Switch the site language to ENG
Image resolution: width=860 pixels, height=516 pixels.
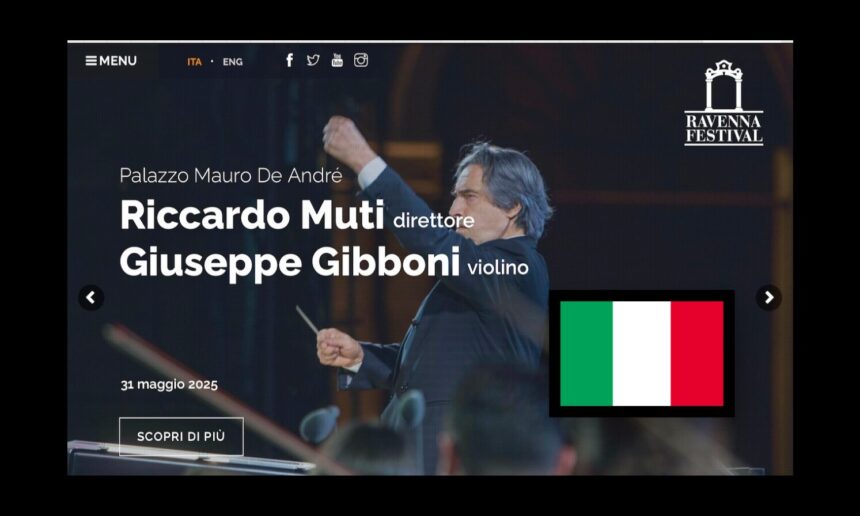tap(233, 62)
